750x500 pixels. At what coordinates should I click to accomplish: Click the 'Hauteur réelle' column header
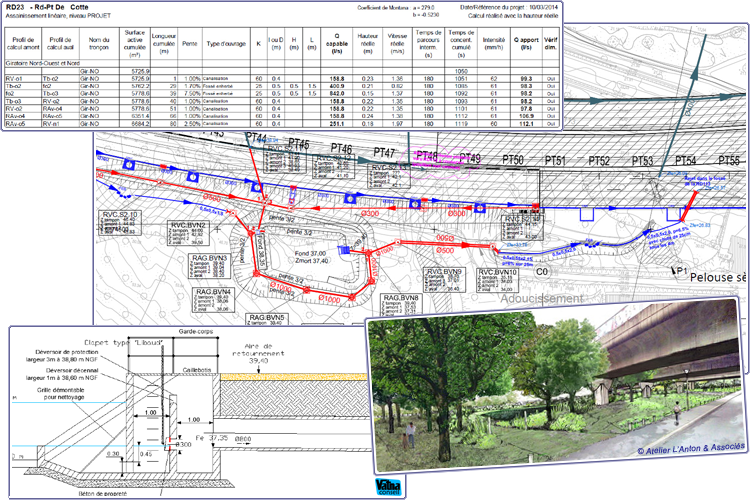point(367,44)
